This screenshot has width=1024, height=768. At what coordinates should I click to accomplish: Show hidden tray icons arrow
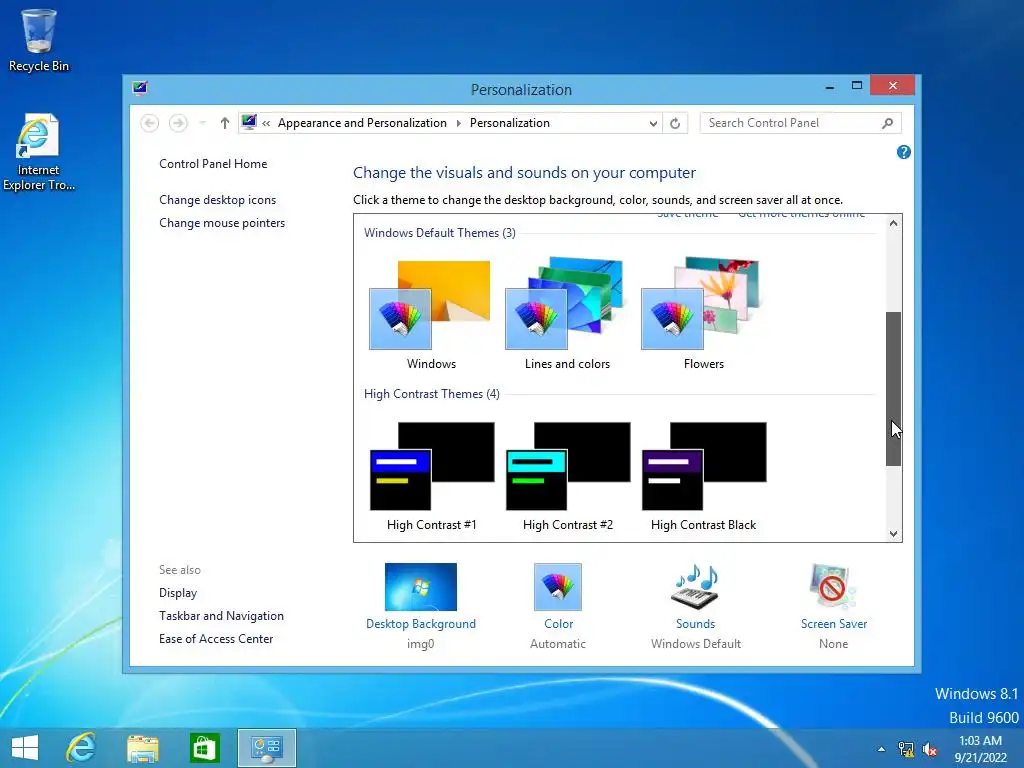click(x=882, y=749)
